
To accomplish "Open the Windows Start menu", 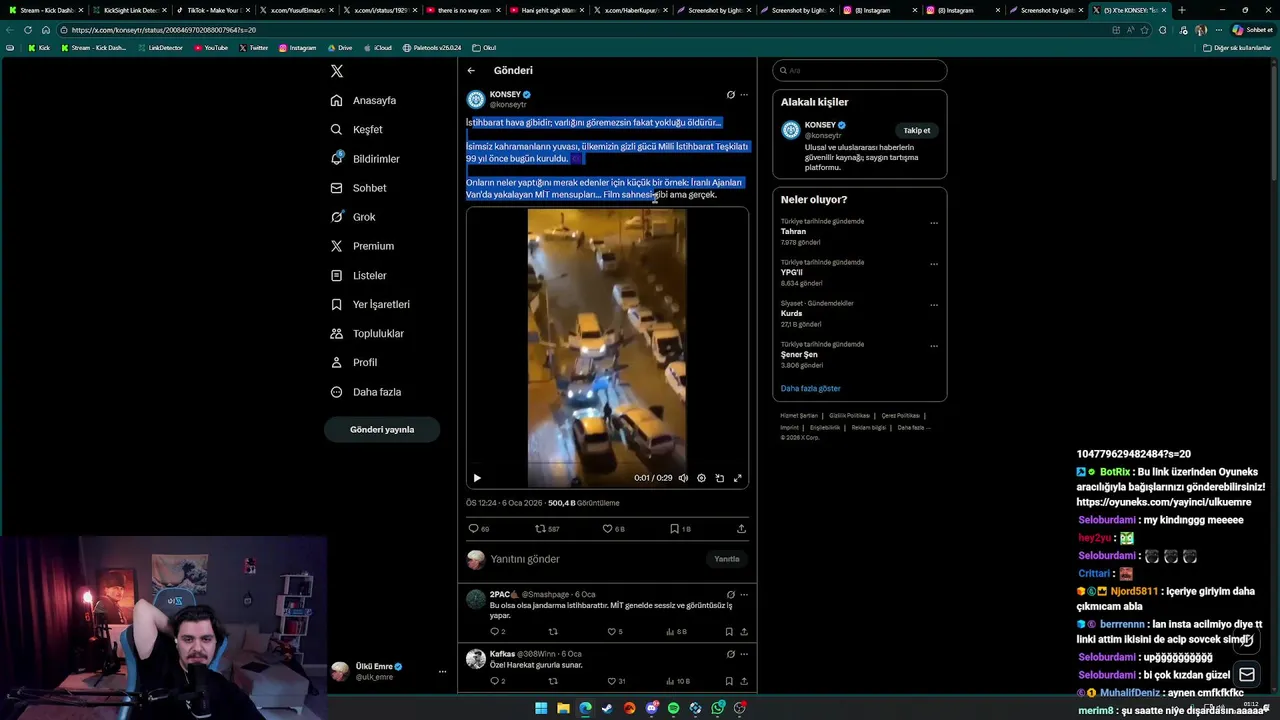I will pos(541,708).
